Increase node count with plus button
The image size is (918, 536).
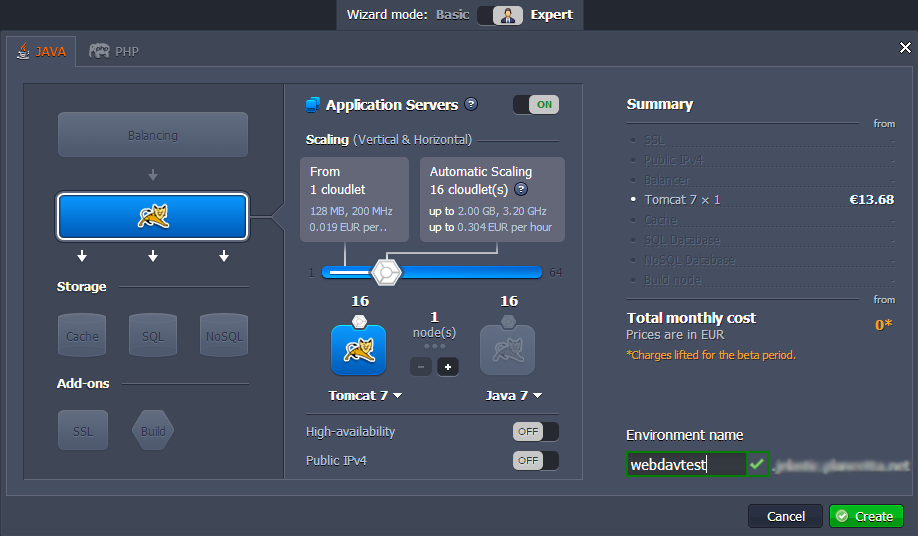[448, 367]
